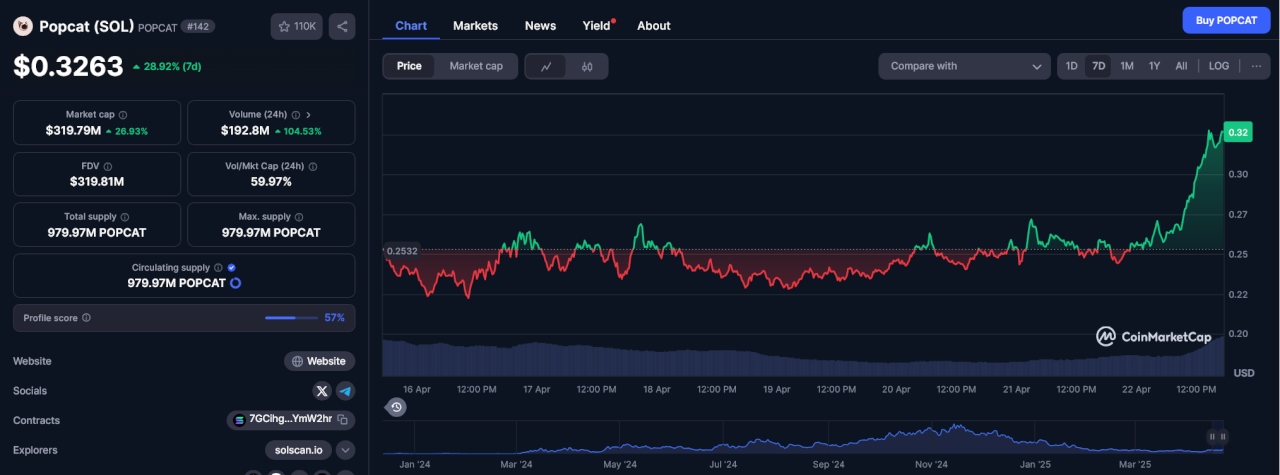Open the News tab
This screenshot has width=1280, height=475.
pyautogui.click(x=540, y=25)
